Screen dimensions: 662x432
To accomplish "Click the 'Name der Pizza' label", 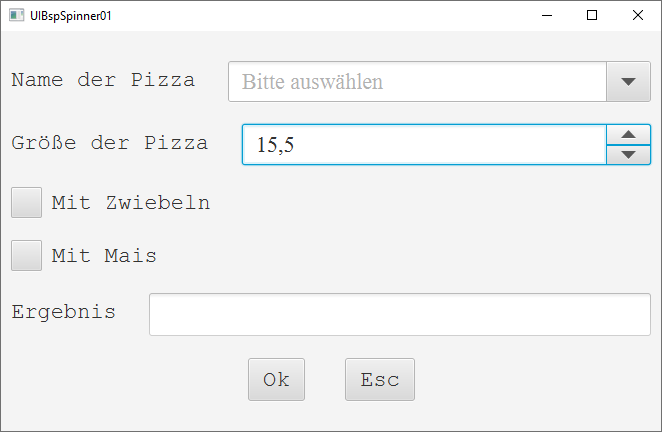I will pos(103,80).
